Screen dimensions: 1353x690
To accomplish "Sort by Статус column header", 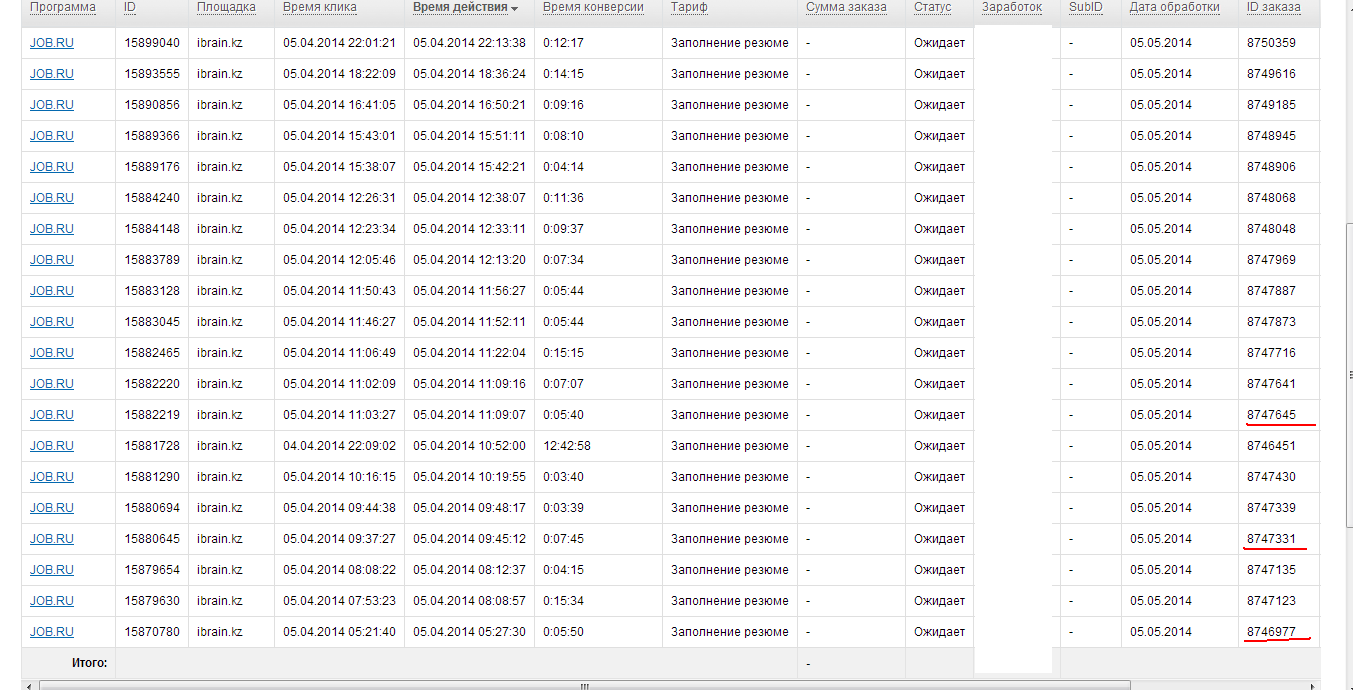I will click(x=933, y=7).
